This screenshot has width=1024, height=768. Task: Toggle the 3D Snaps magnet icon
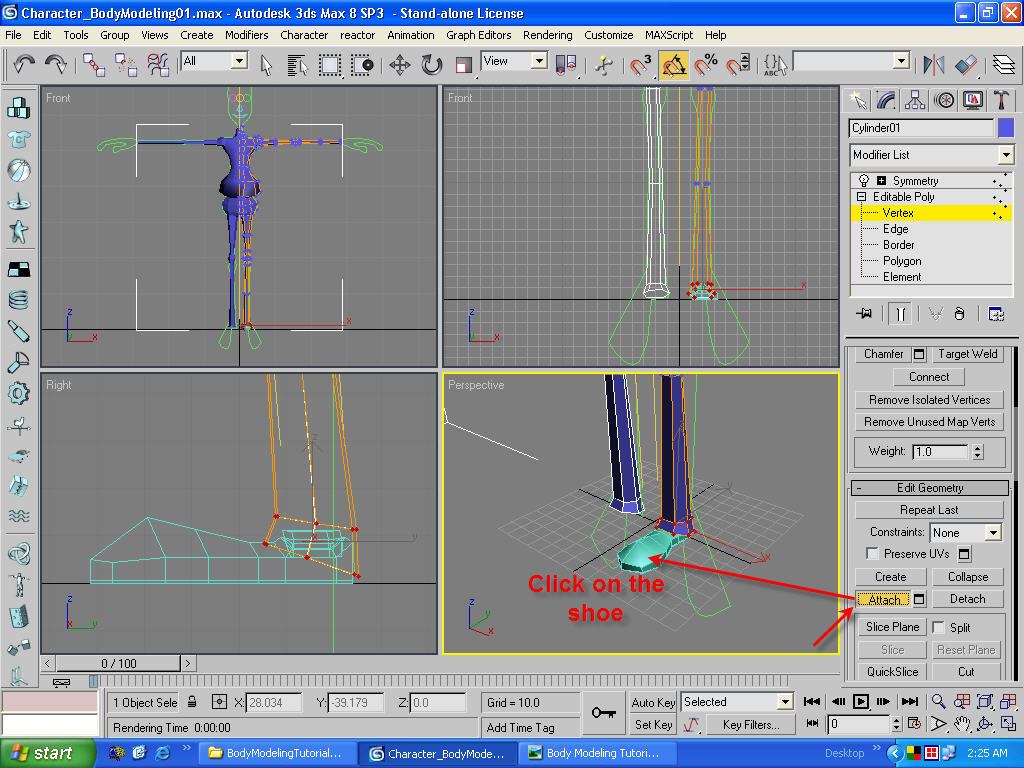pos(641,65)
